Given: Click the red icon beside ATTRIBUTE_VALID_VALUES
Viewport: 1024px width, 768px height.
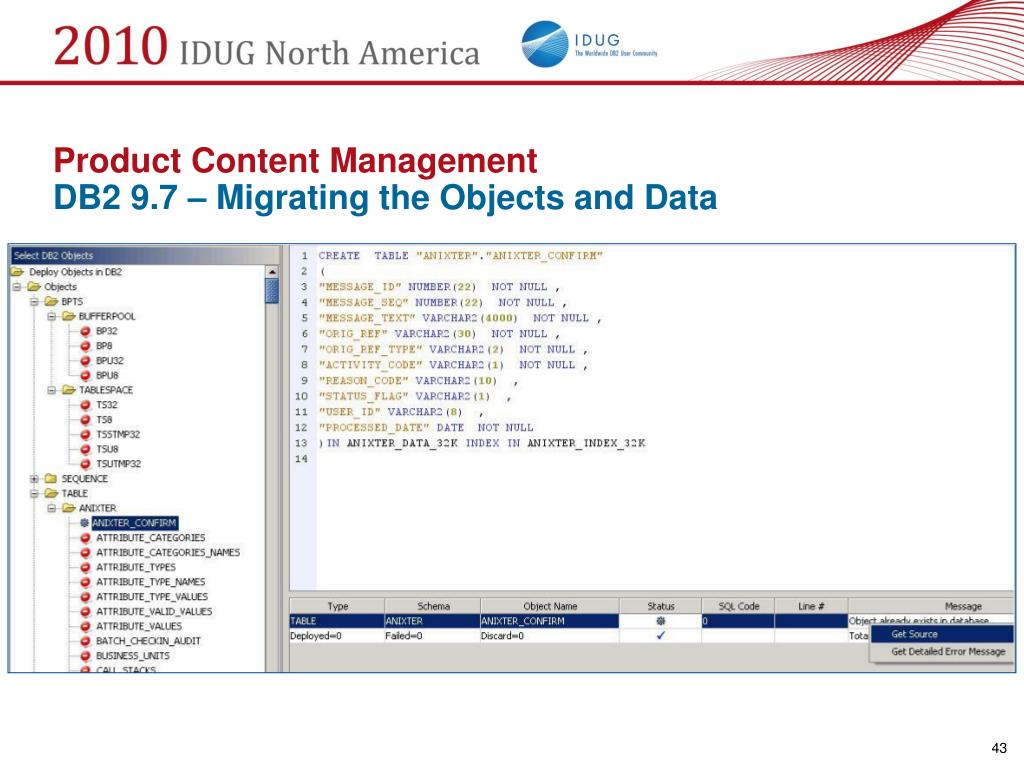Looking at the screenshot, I should coord(85,612).
